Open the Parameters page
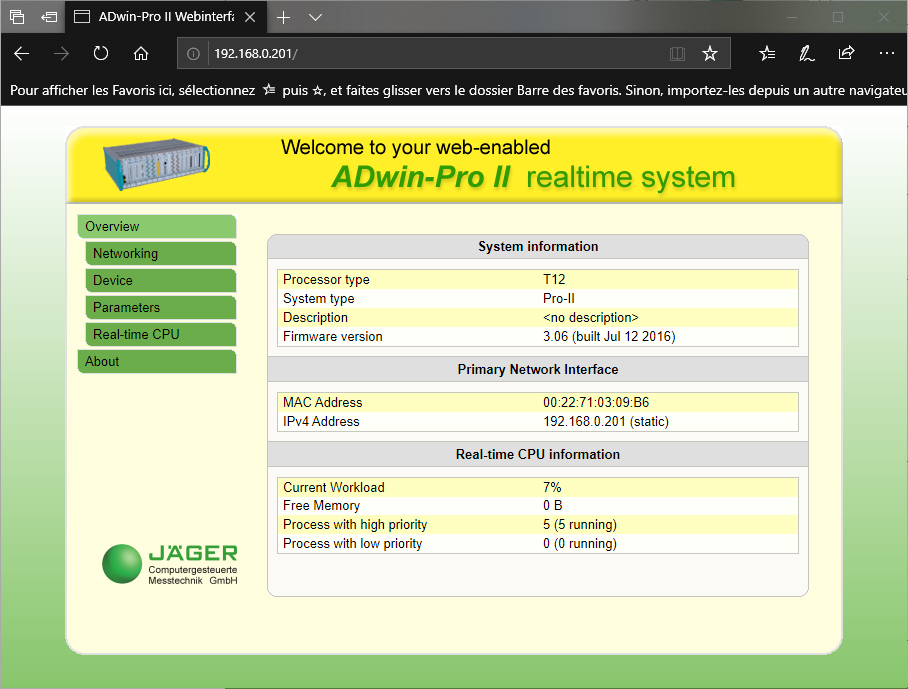The image size is (908, 689). click(161, 307)
